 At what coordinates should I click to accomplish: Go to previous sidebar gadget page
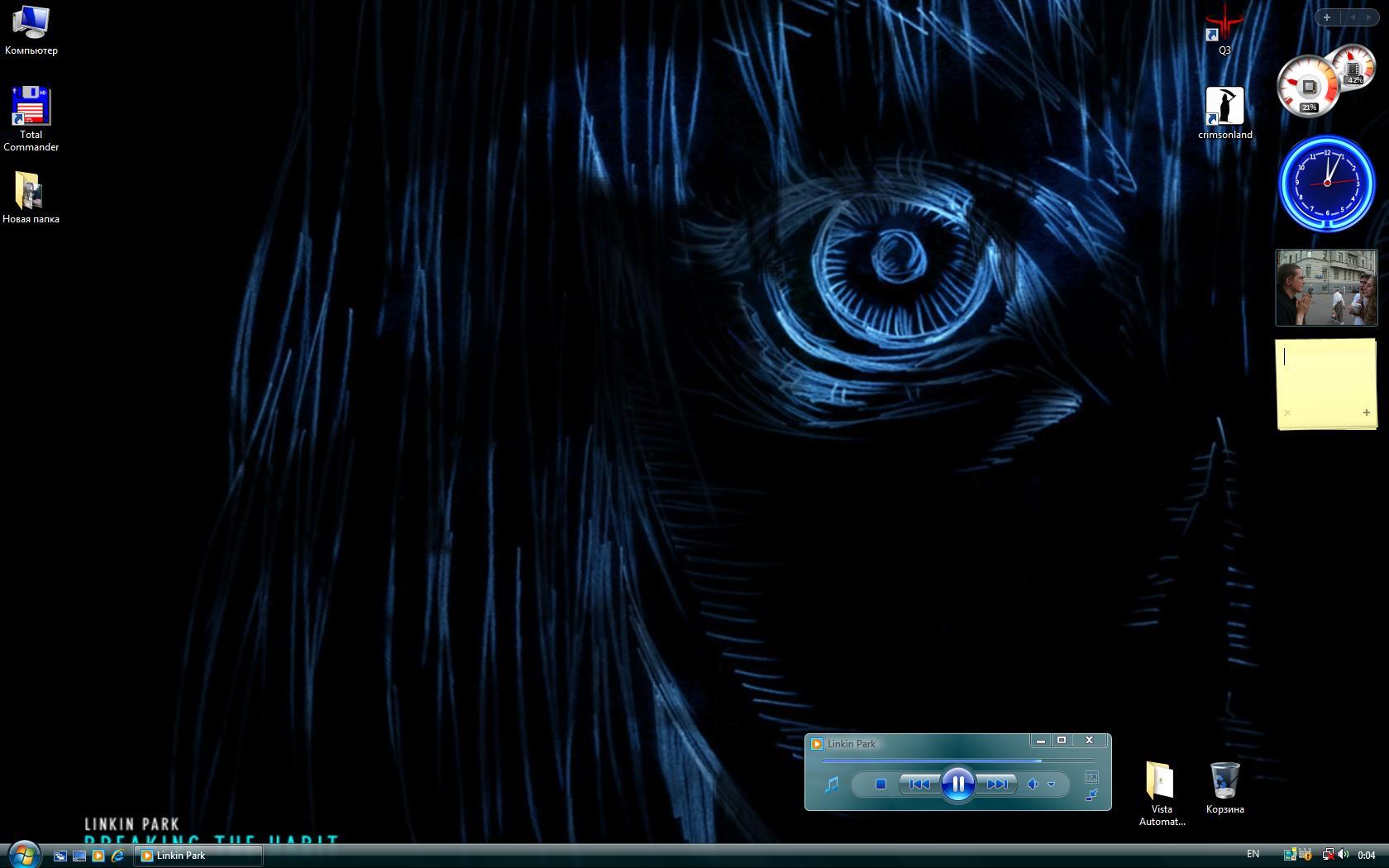(1353, 17)
